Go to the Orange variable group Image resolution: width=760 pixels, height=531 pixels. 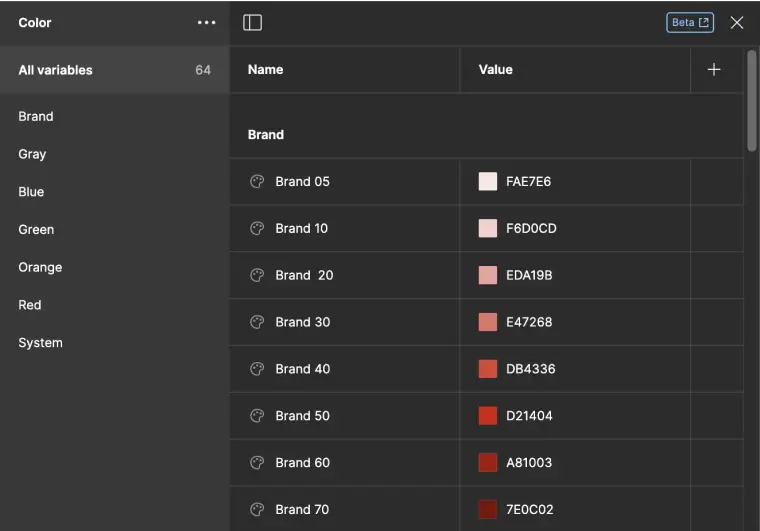pos(40,267)
